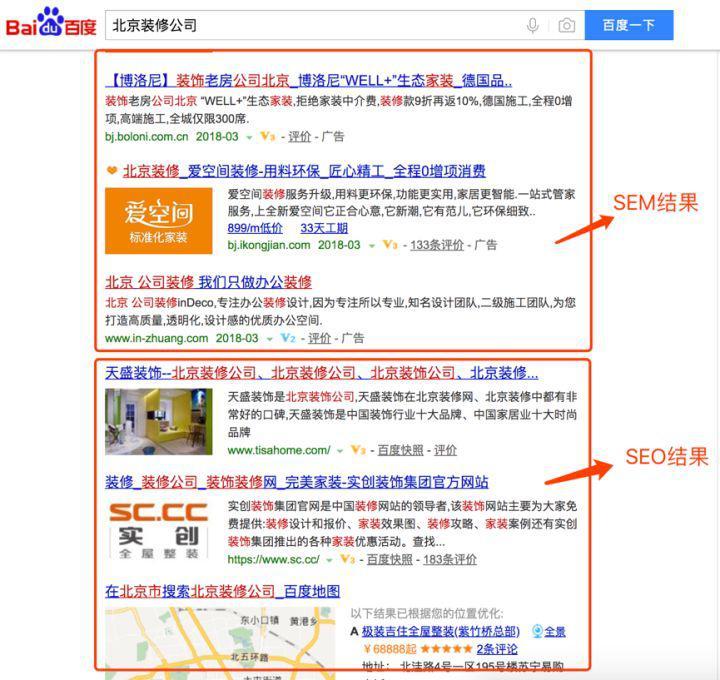Screen dimensions: 720x680
Task: Open 天盛装饰--北京装修公司 result title
Action: point(321,373)
